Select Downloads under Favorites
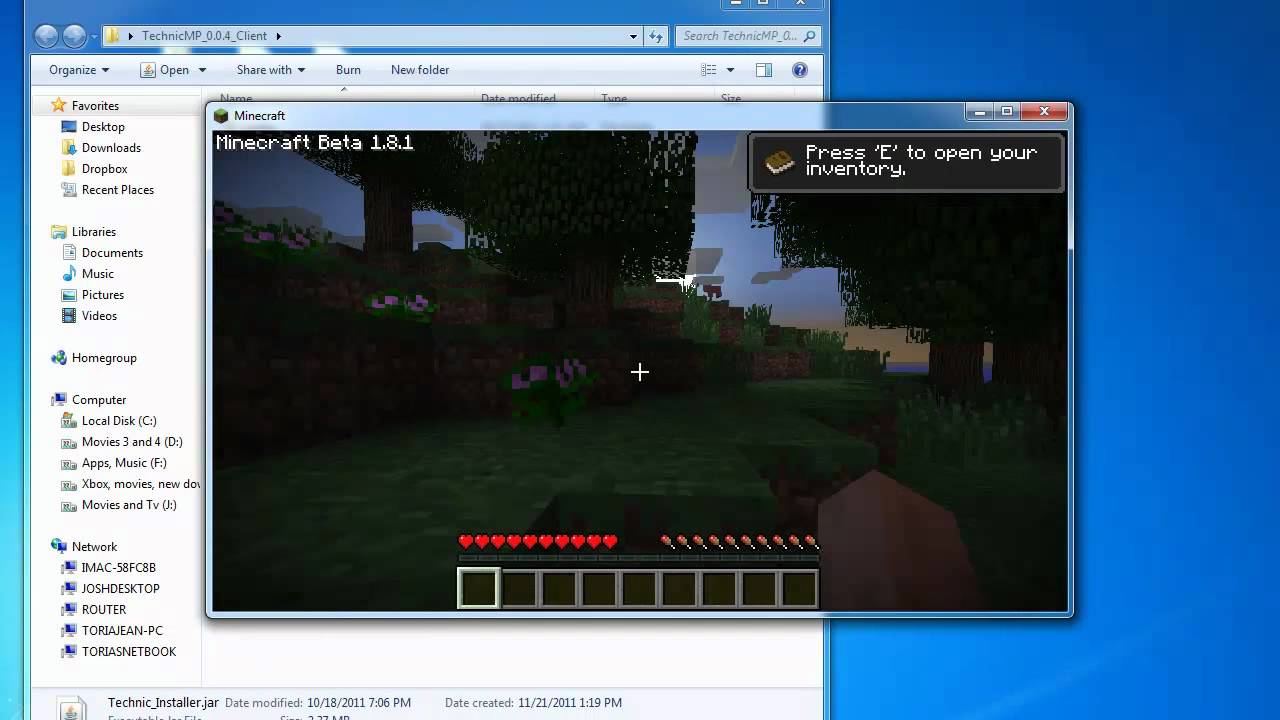This screenshot has height=720, width=1280. [111, 148]
